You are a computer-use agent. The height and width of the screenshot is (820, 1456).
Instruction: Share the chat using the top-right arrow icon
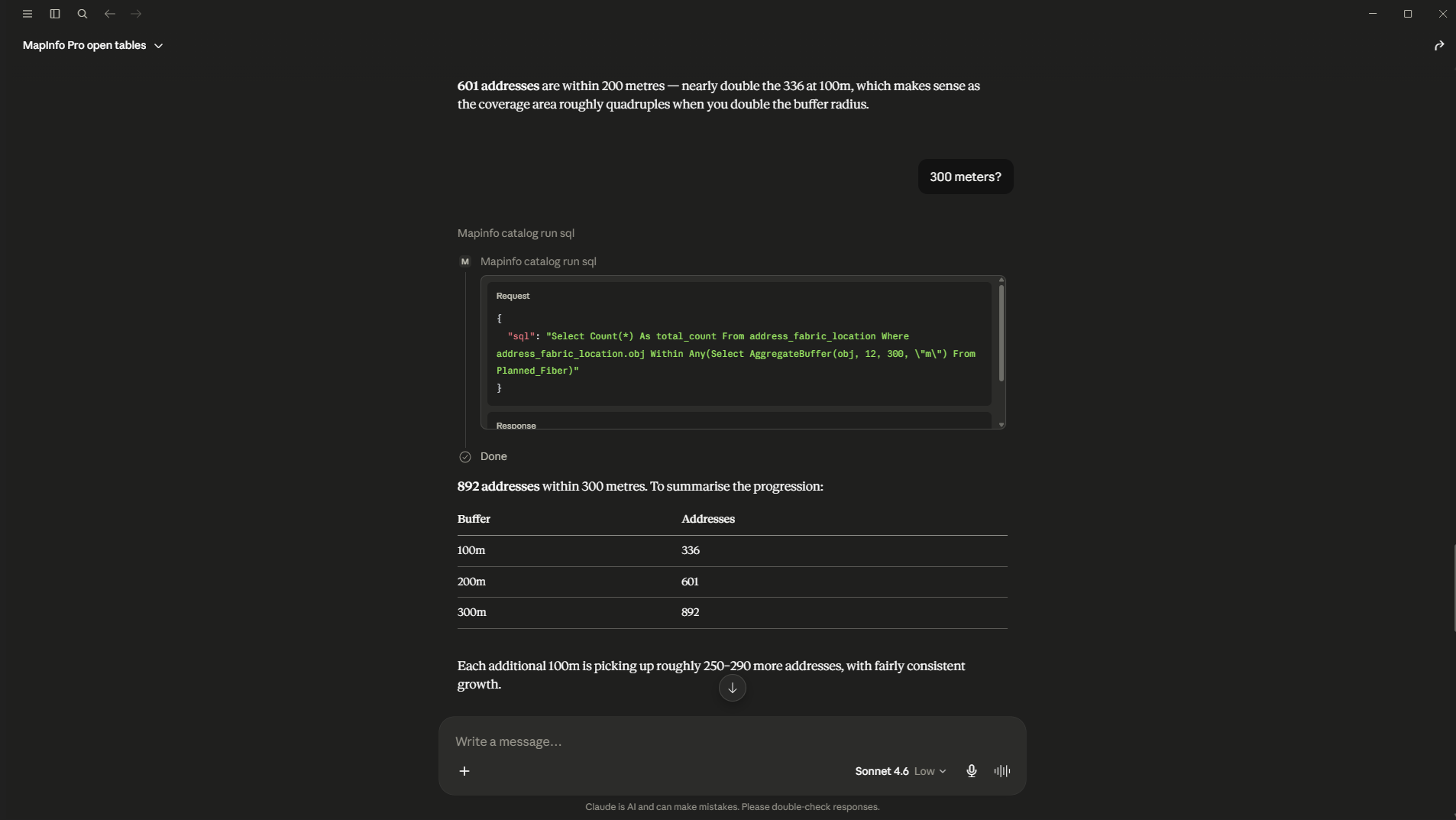point(1439,46)
